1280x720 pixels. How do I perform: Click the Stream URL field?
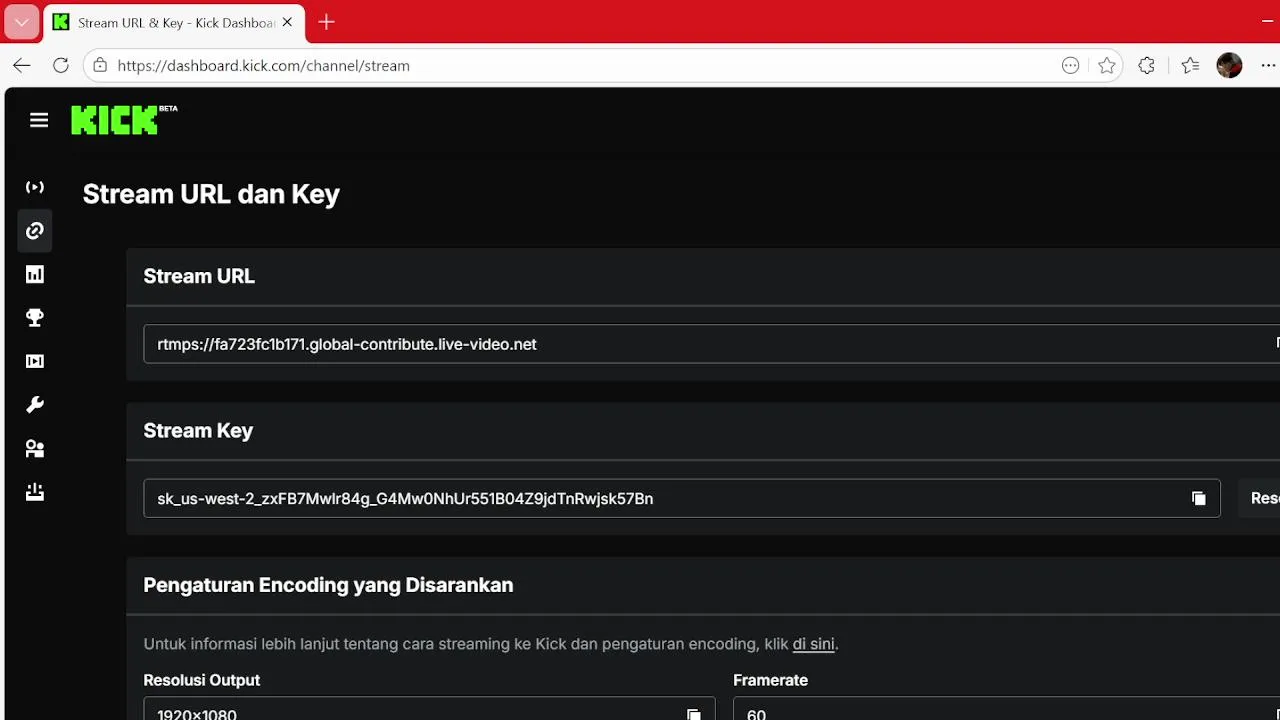[x=711, y=344]
